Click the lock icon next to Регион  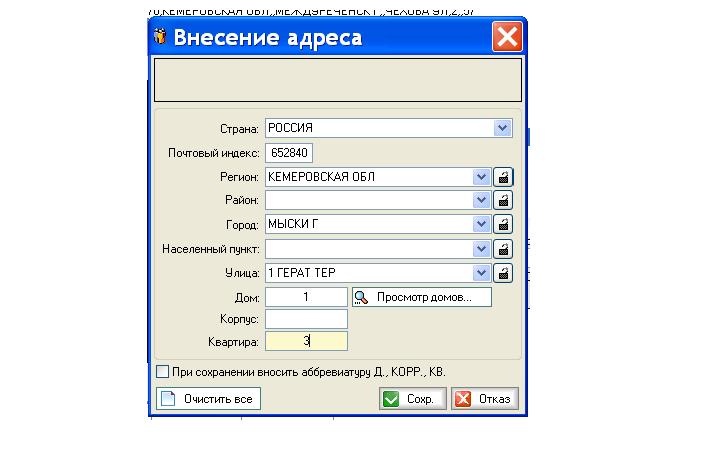[504, 177]
